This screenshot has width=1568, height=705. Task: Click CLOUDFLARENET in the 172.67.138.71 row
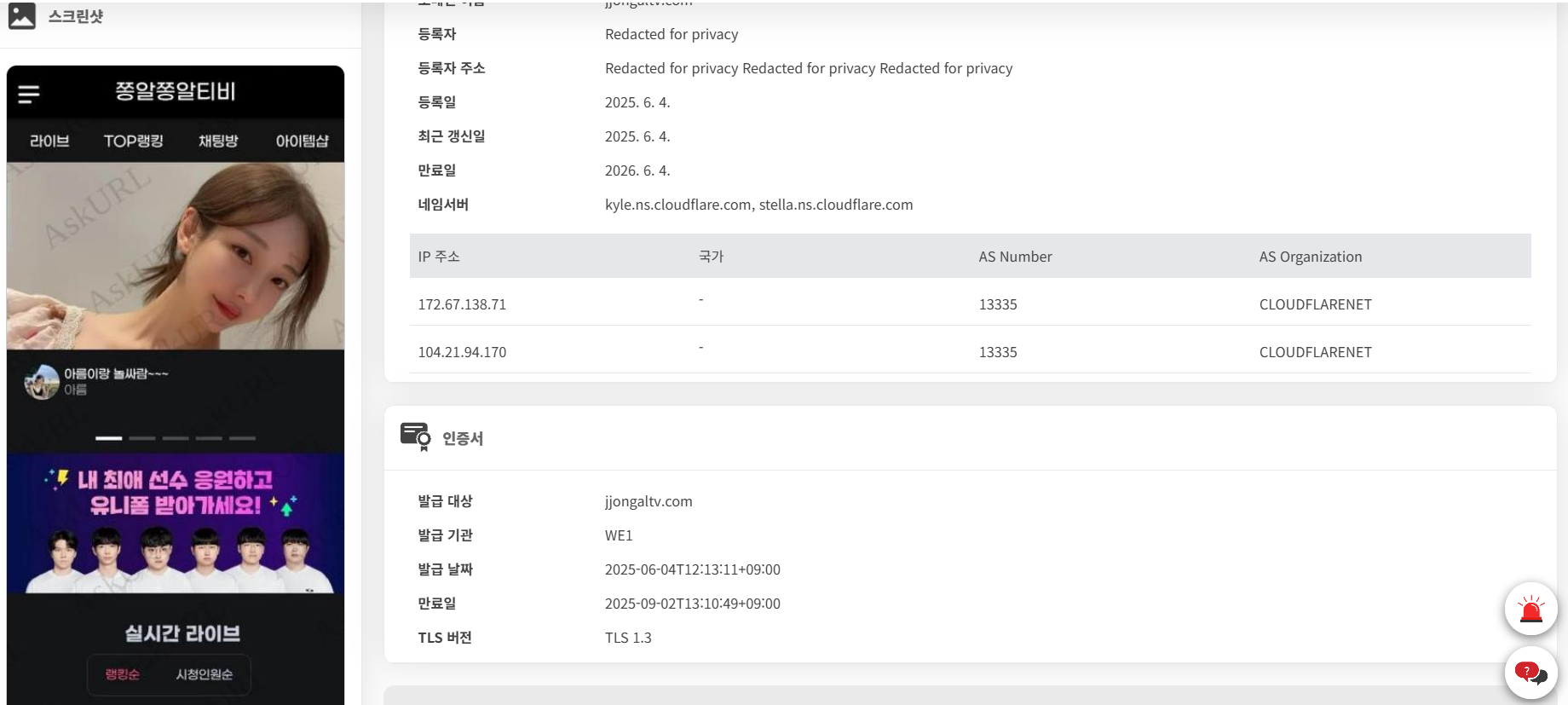point(1316,304)
